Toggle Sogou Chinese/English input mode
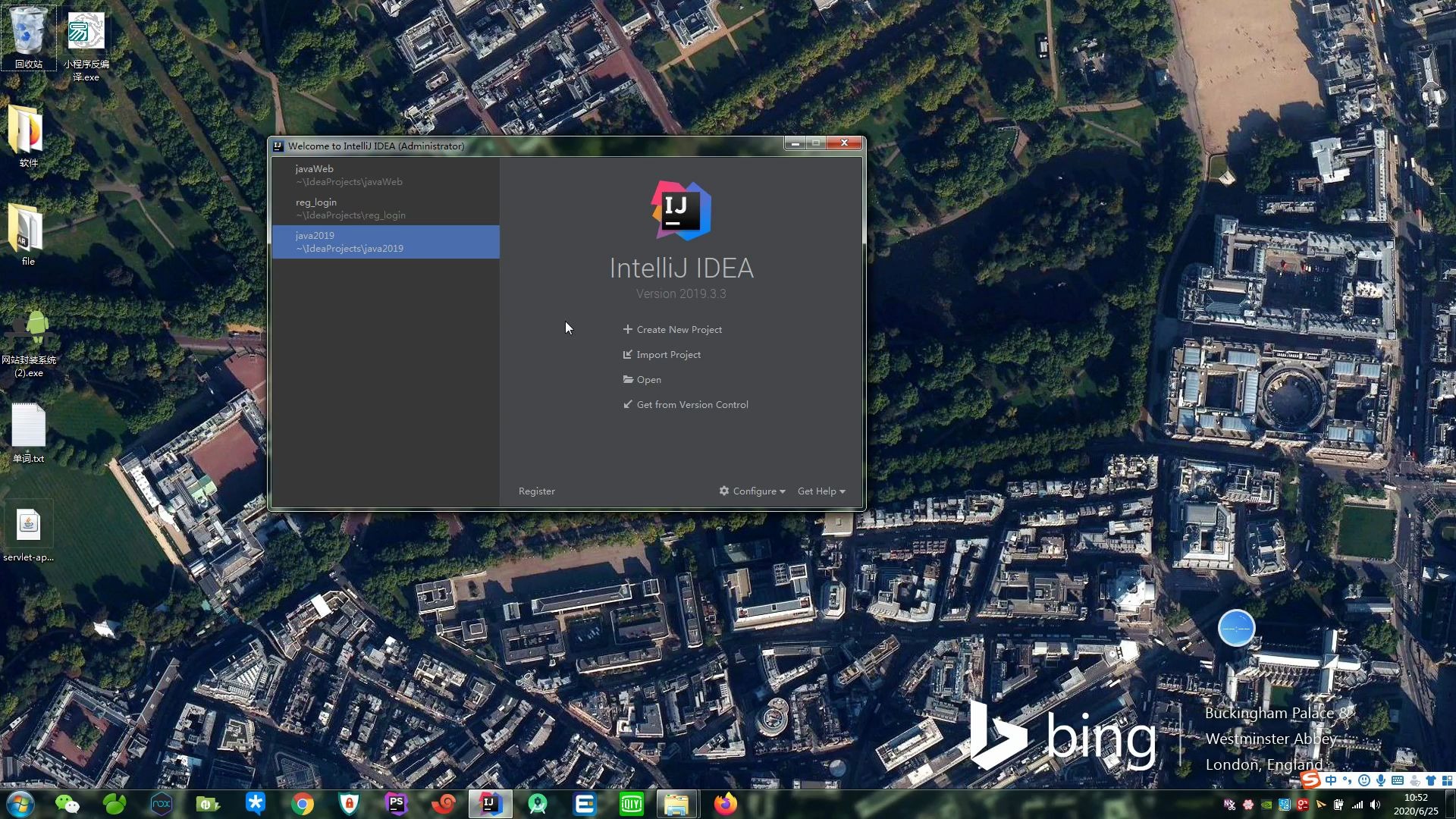The image size is (1456, 819). 1331,780
